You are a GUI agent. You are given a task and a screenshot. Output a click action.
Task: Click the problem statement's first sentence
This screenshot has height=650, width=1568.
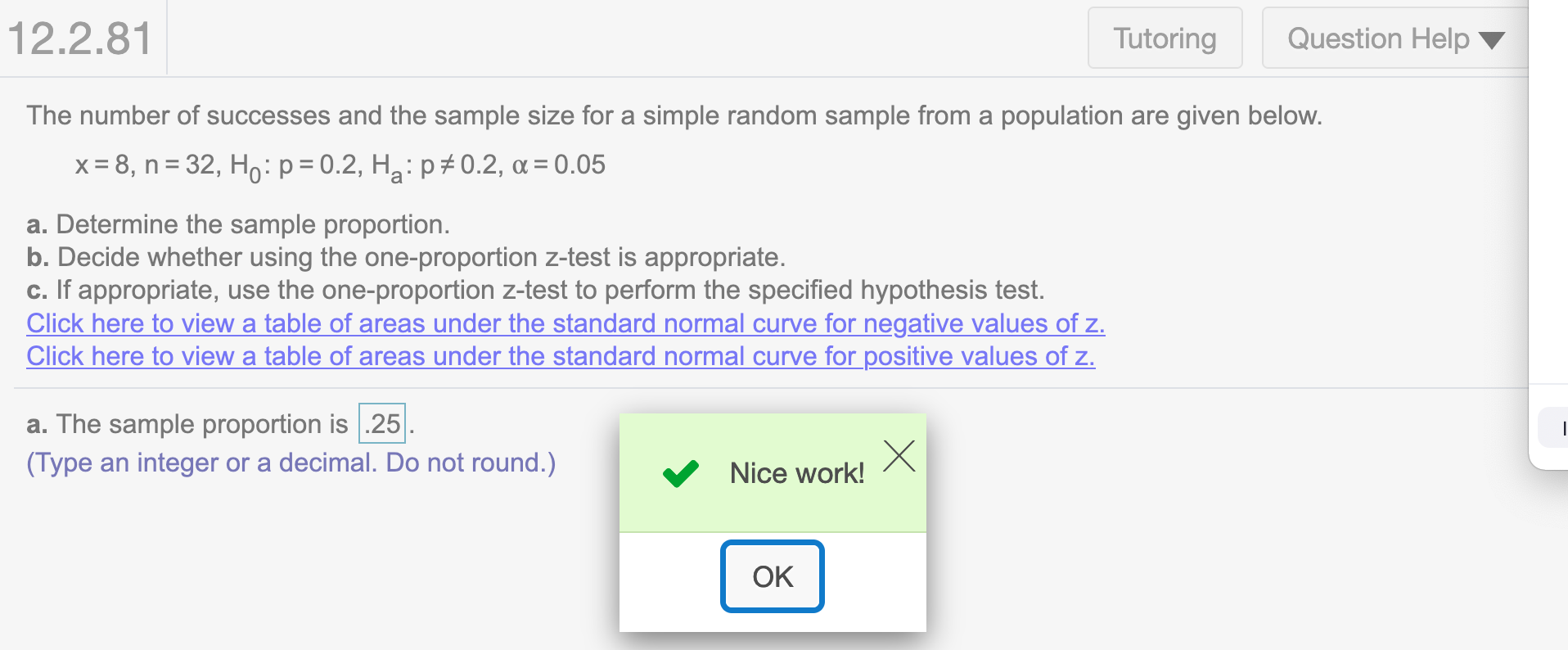tap(674, 115)
